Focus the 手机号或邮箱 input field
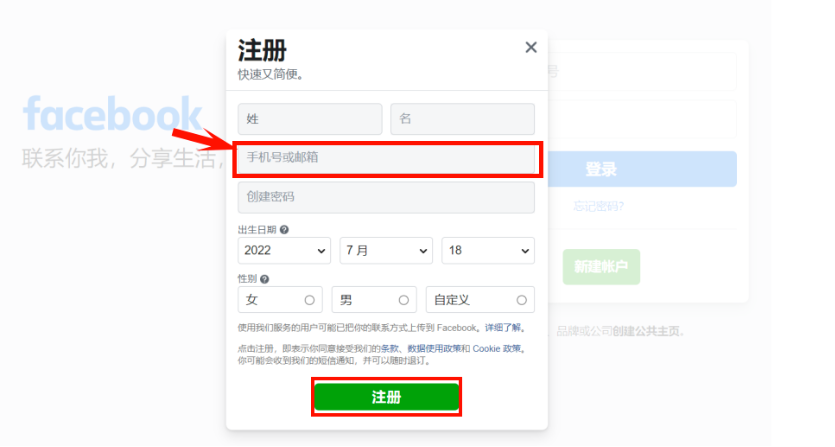The image size is (835, 447). coord(387,158)
